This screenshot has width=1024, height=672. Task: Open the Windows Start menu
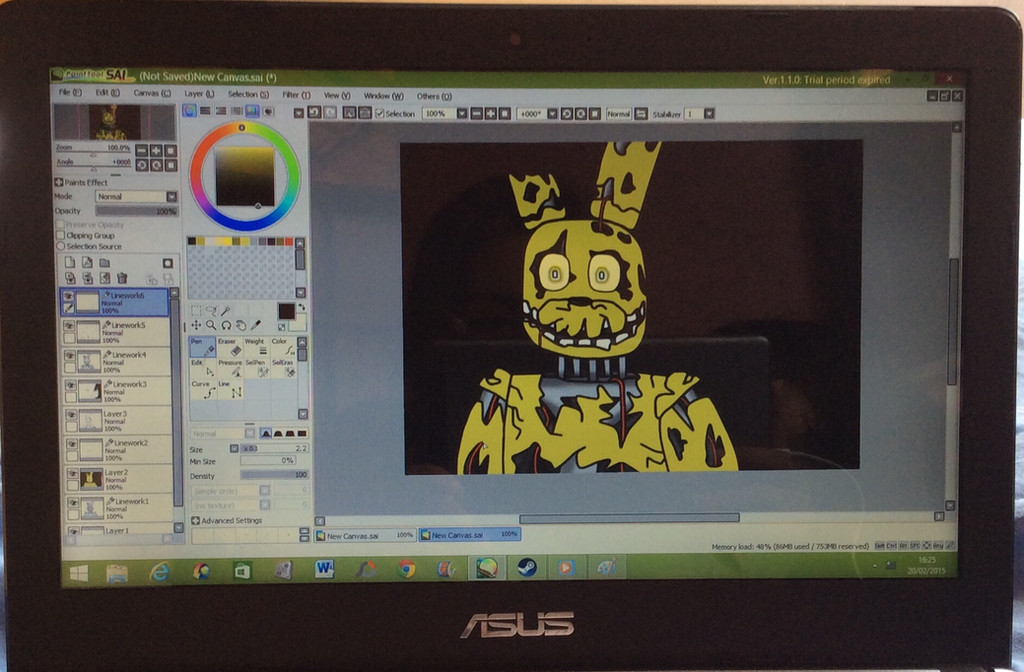79,573
